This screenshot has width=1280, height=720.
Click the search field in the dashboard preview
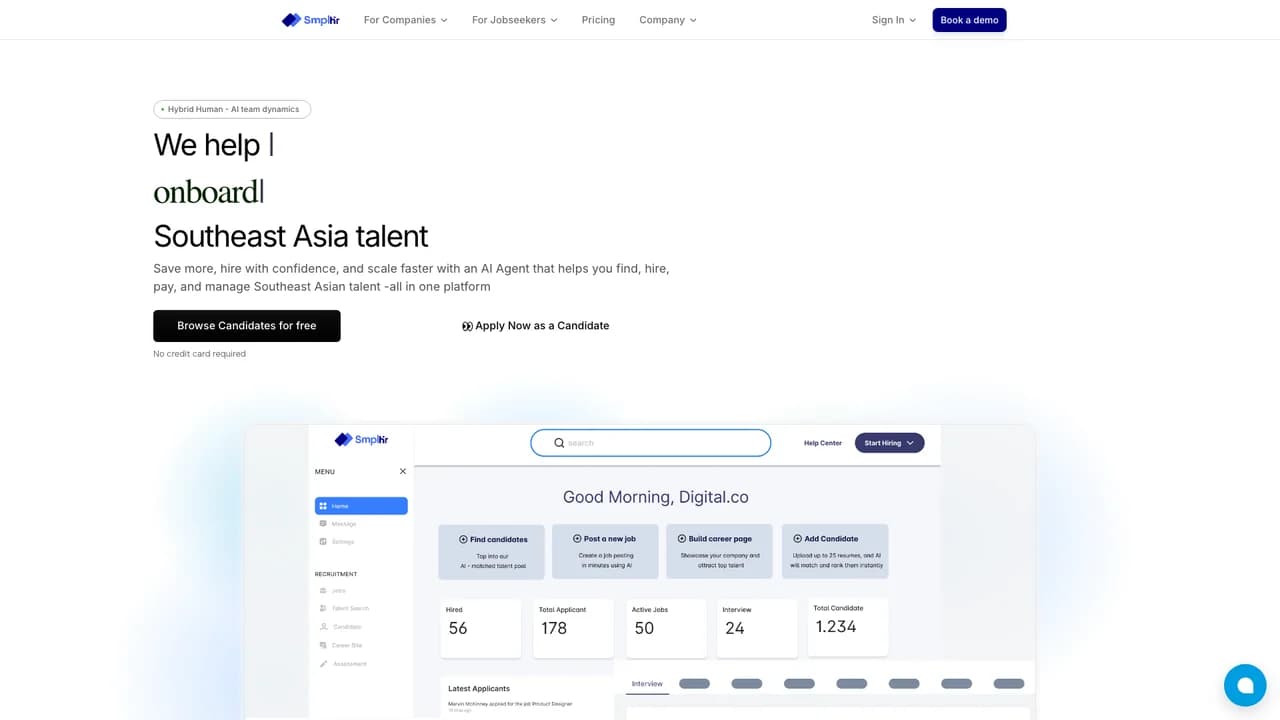coord(650,443)
